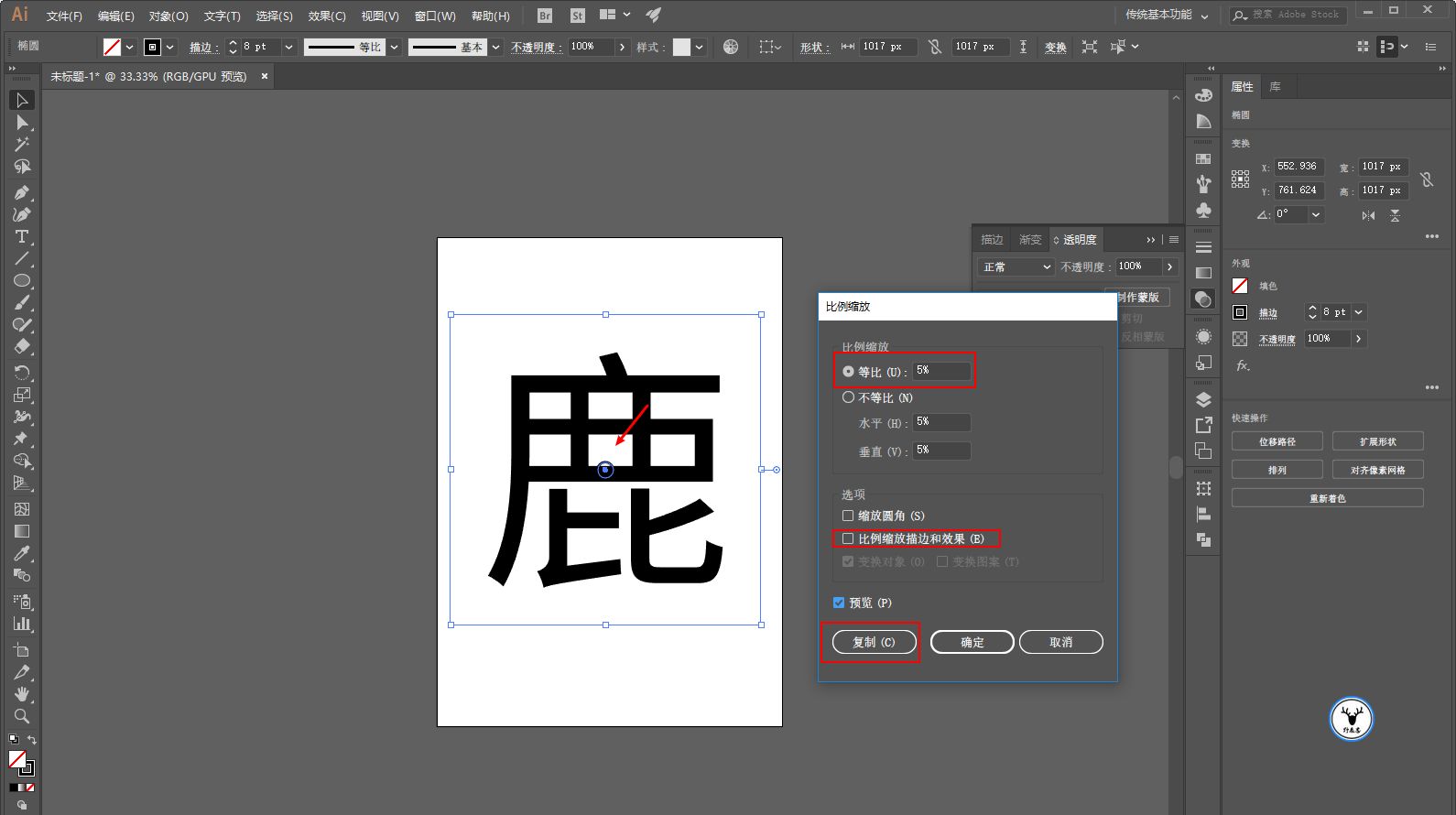Image resolution: width=1456 pixels, height=815 pixels.
Task: Select the Column Graph tool
Action: click(22, 624)
